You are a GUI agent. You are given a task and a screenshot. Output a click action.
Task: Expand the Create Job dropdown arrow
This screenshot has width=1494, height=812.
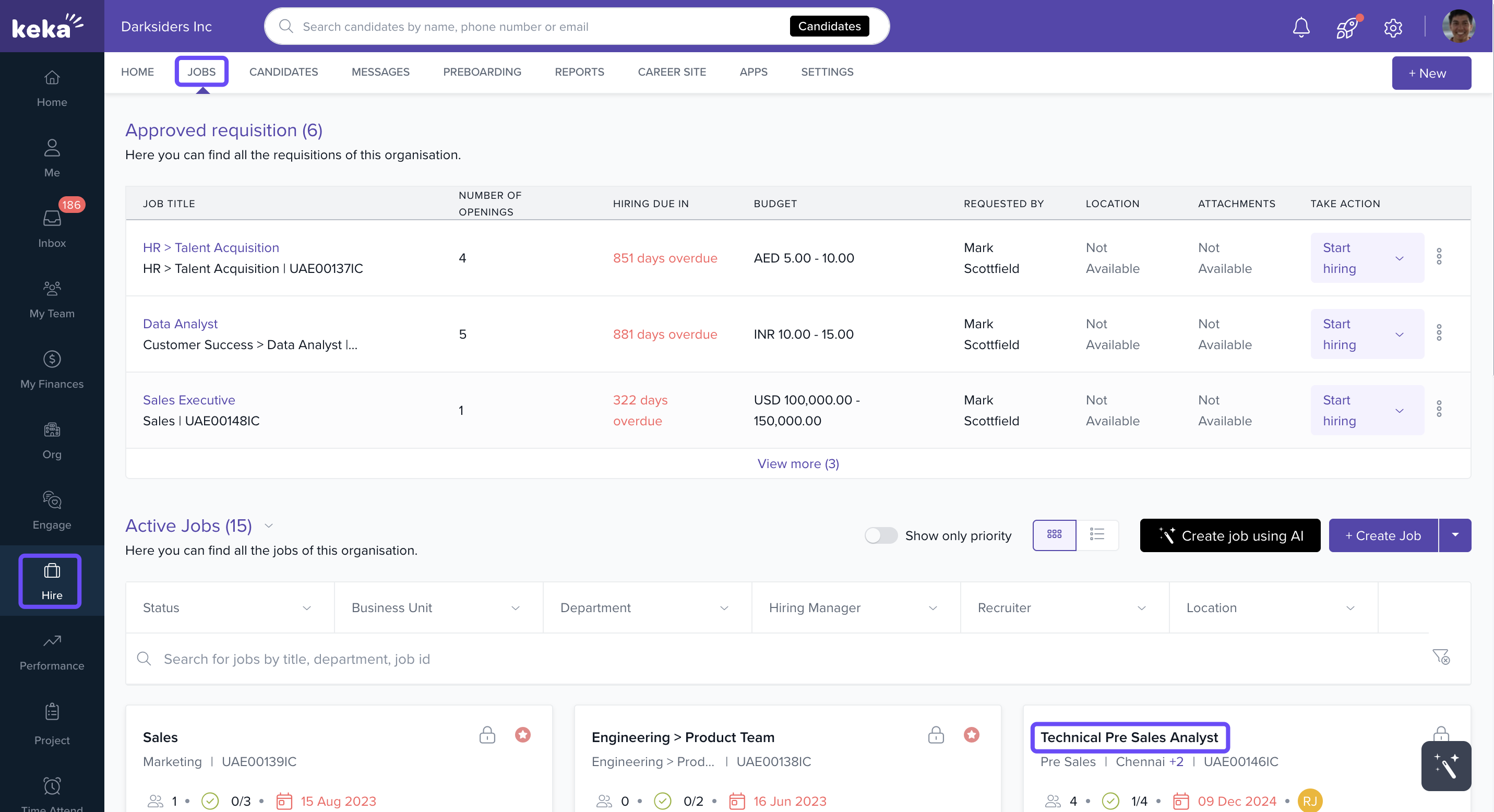(1454, 535)
